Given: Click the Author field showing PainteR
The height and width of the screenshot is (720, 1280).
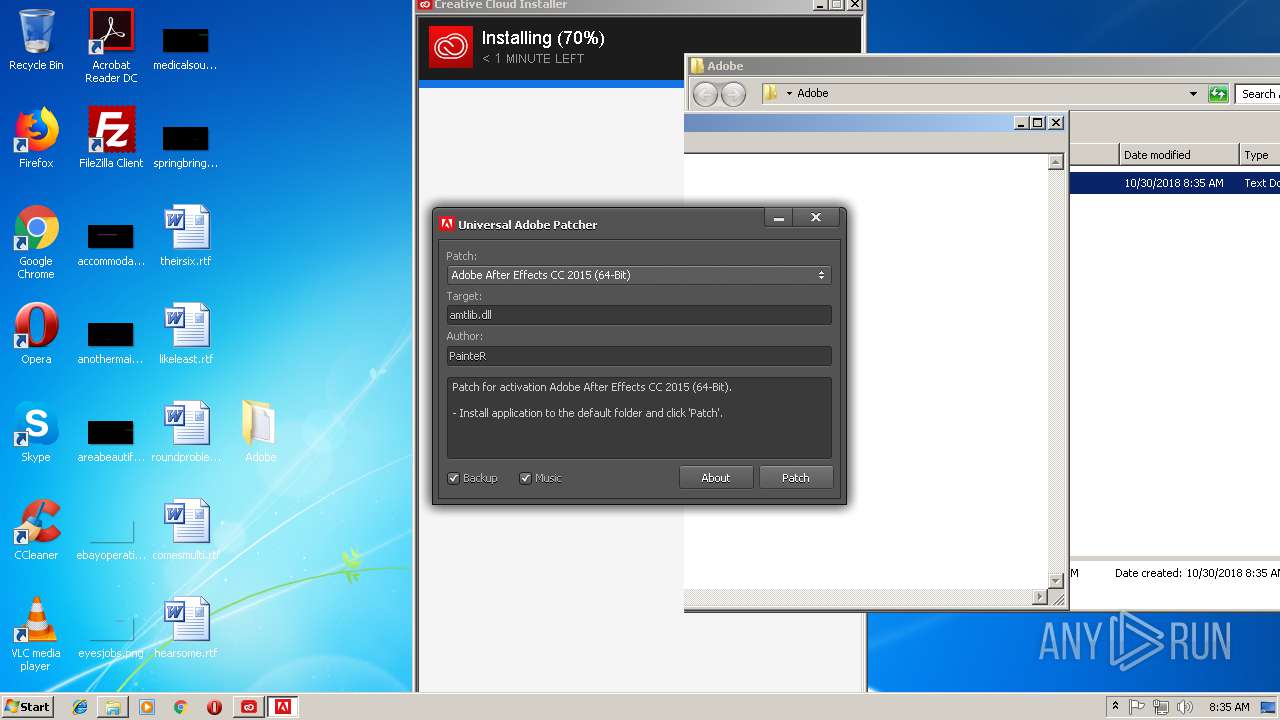Looking at the screenshot, I should [x=638, y=356].
